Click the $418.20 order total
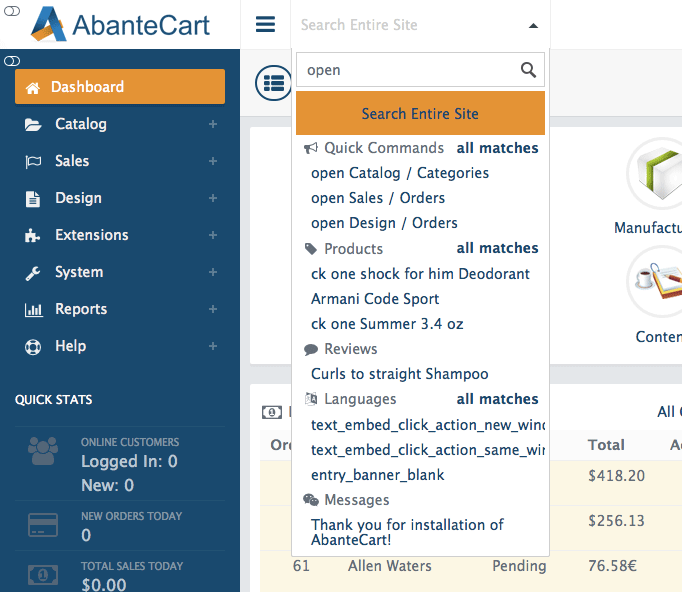The height and width of the screenshot is (592, 682). pyautogui.click(x=616, y=476)
